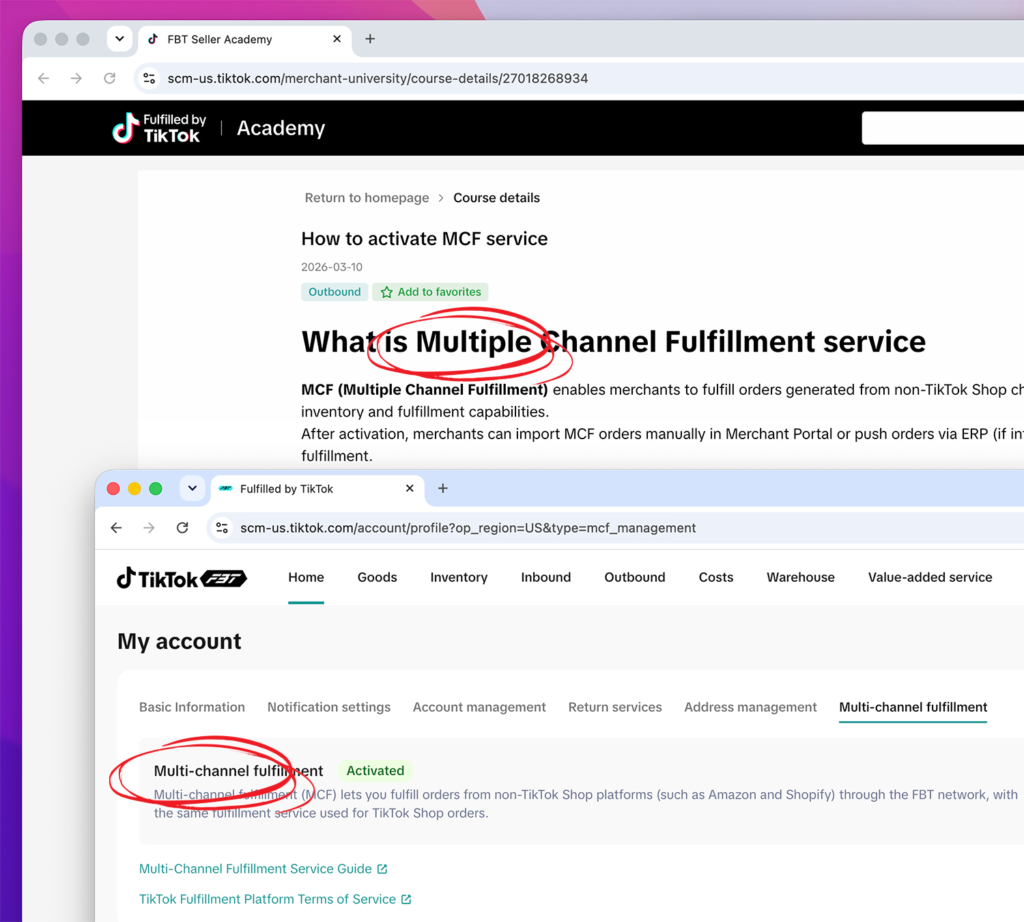Screen dimensions: 1024x922
Task: Click Return to homepage breadcrumb
Action: (367, 198)
